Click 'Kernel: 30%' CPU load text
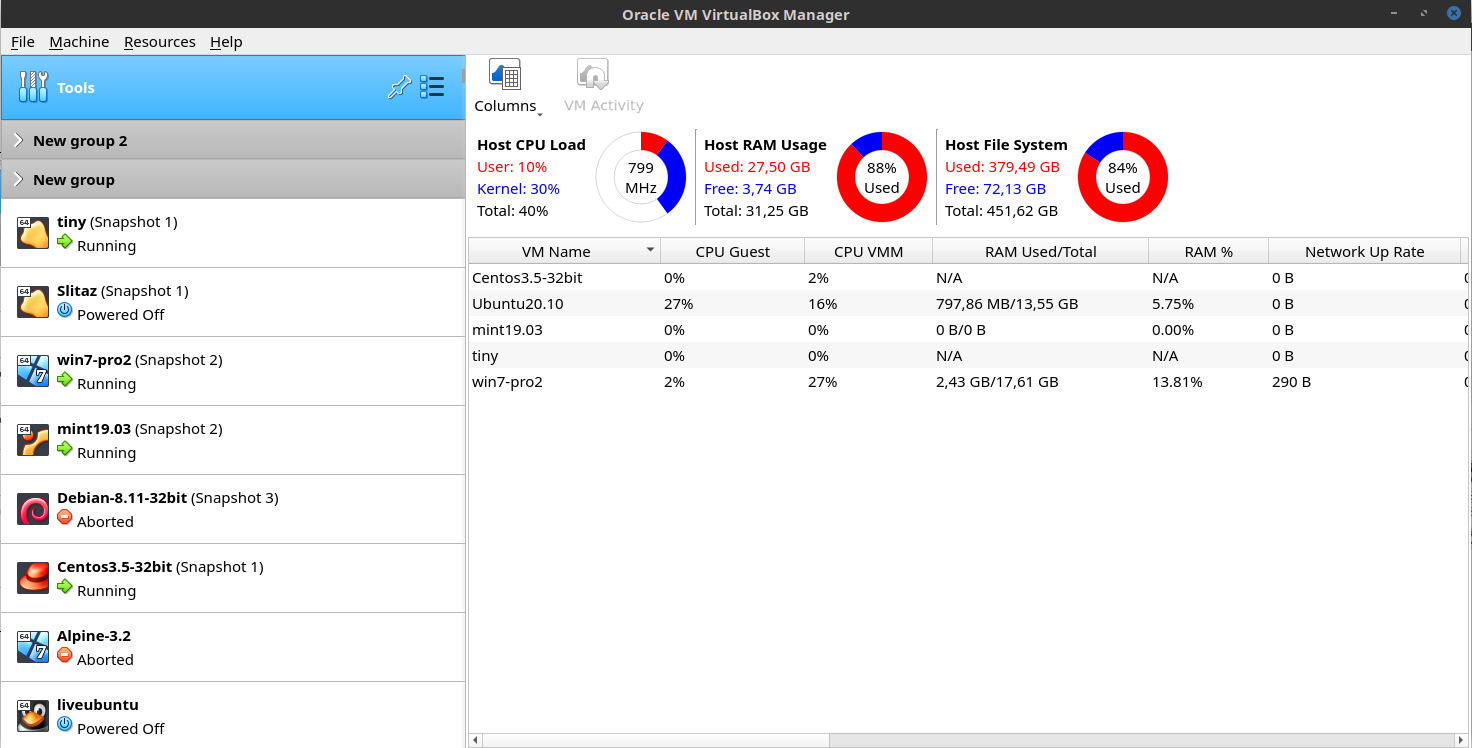Image resolution: width=1472 pixels, height=748 pixels. 518,189
